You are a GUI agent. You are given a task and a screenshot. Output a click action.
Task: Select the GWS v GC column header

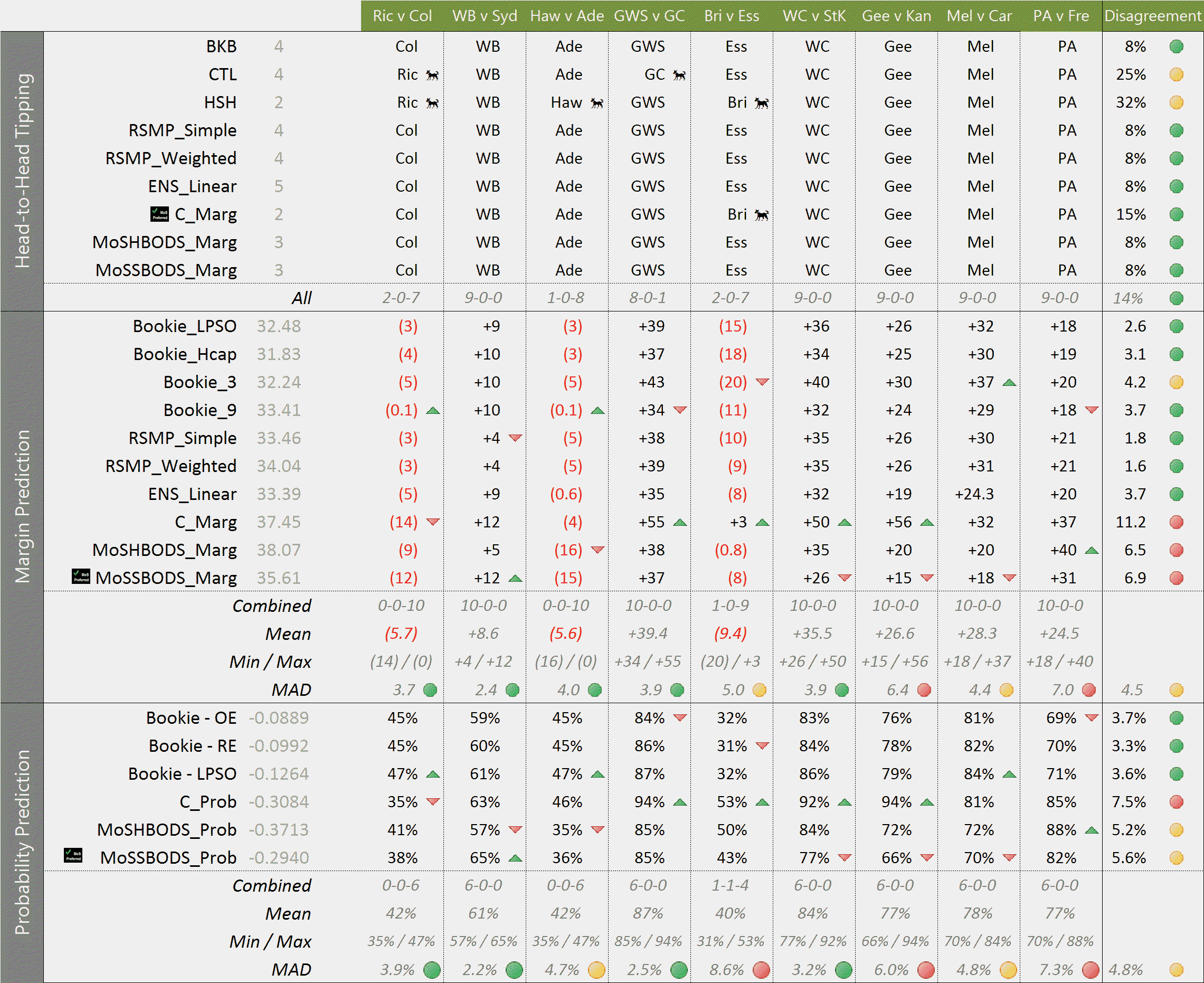coord(649,16)
